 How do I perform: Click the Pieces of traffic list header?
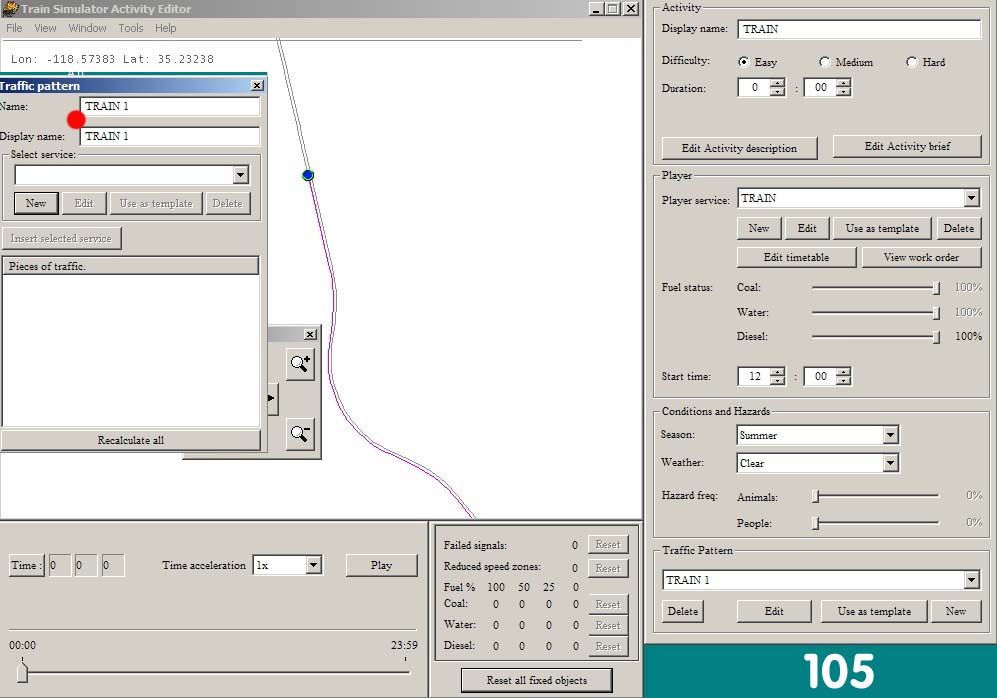point(131,266)
